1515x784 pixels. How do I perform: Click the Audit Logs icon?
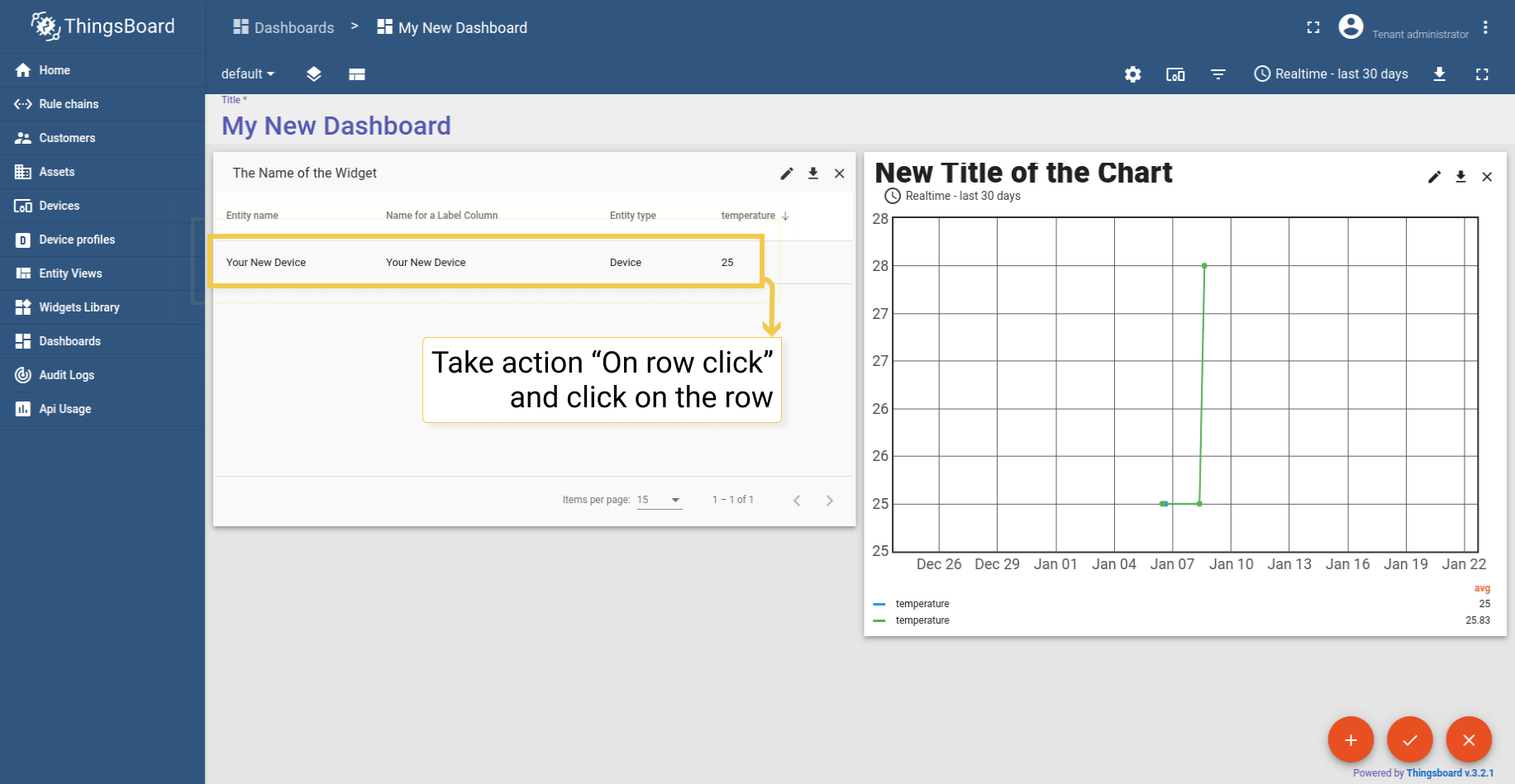(23, 375)
